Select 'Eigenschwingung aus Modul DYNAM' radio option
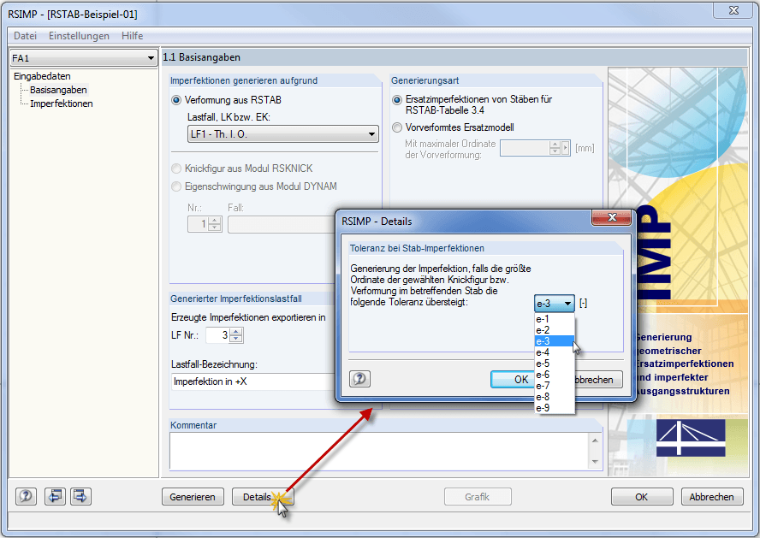This screenshot has height=538, width=760. tap(176, 187)
